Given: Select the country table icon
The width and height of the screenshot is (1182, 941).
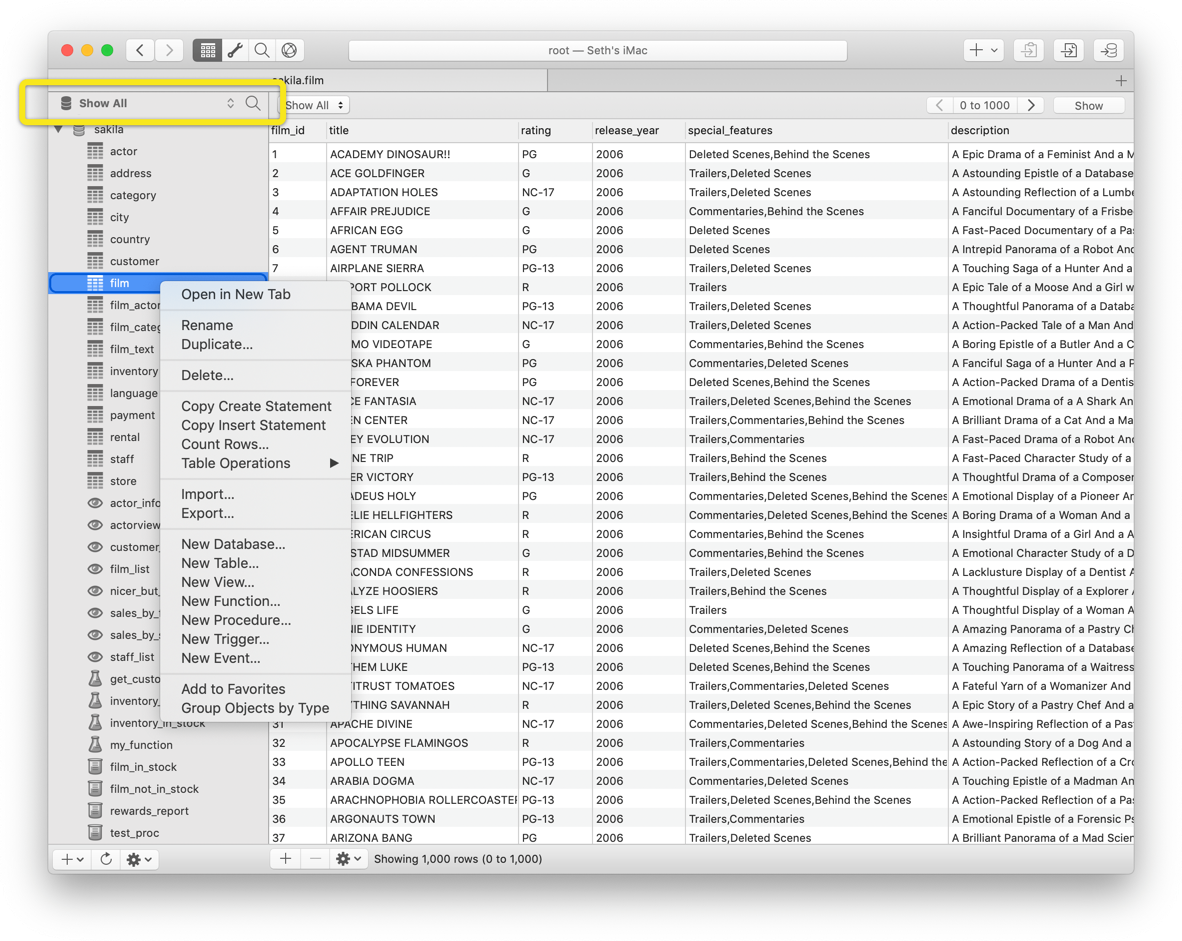Looking at the screenshot, I should tap(95, 239).
